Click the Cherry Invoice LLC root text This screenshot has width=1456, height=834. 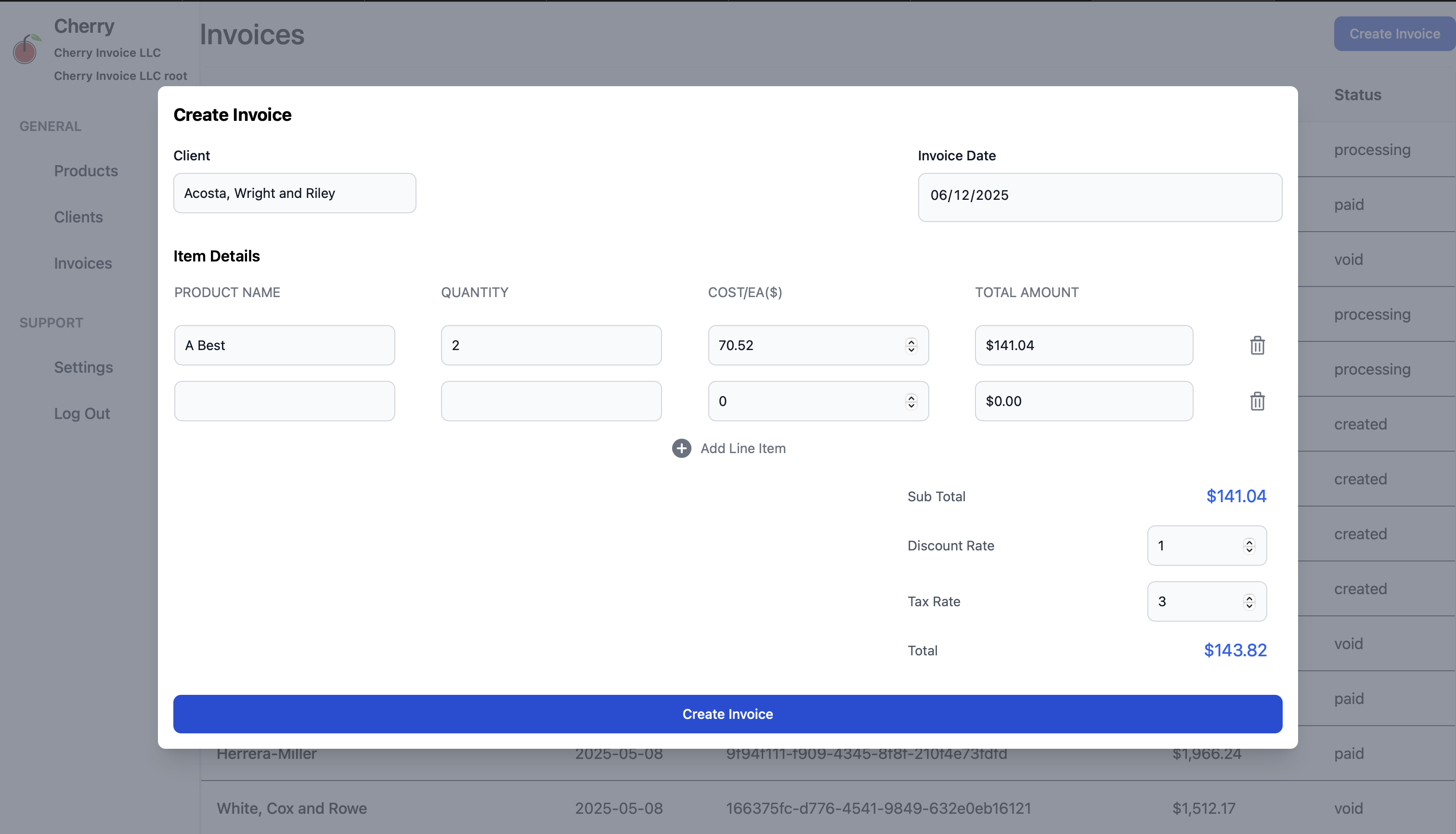click(x=120, y=76)
